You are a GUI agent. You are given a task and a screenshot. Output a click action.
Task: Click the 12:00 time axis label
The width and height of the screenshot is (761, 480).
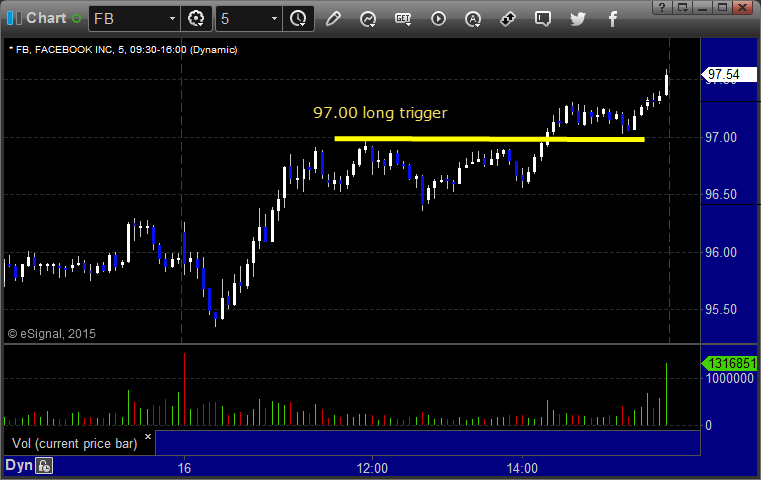(372, 468)
